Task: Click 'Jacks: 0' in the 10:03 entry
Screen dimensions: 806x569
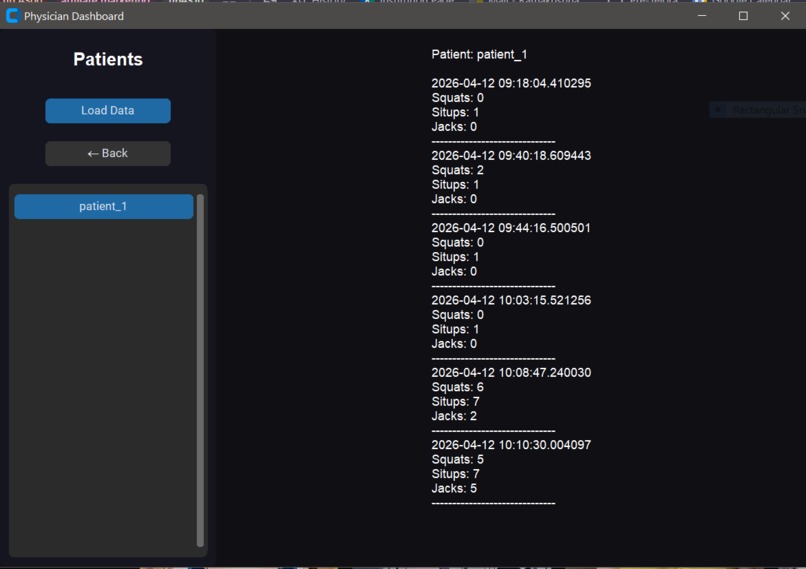Action: [x=454, y=343]
